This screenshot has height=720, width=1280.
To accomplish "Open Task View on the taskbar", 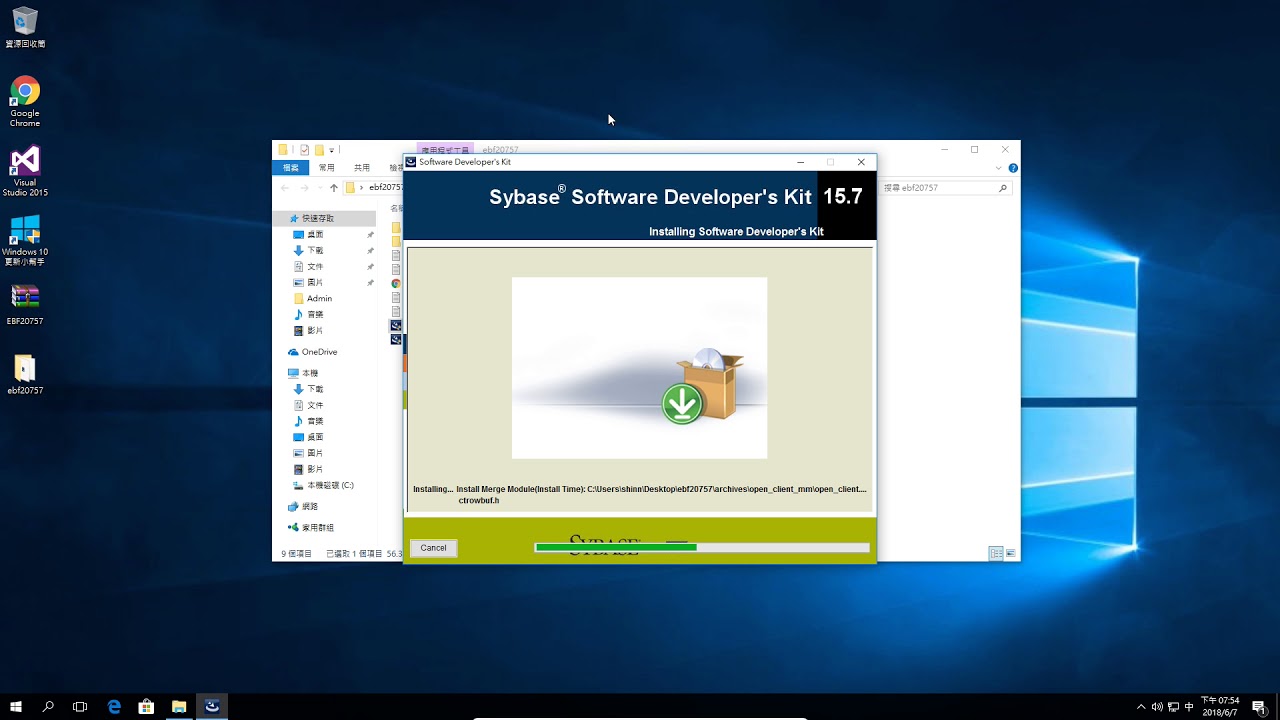I will click(80, 706).
